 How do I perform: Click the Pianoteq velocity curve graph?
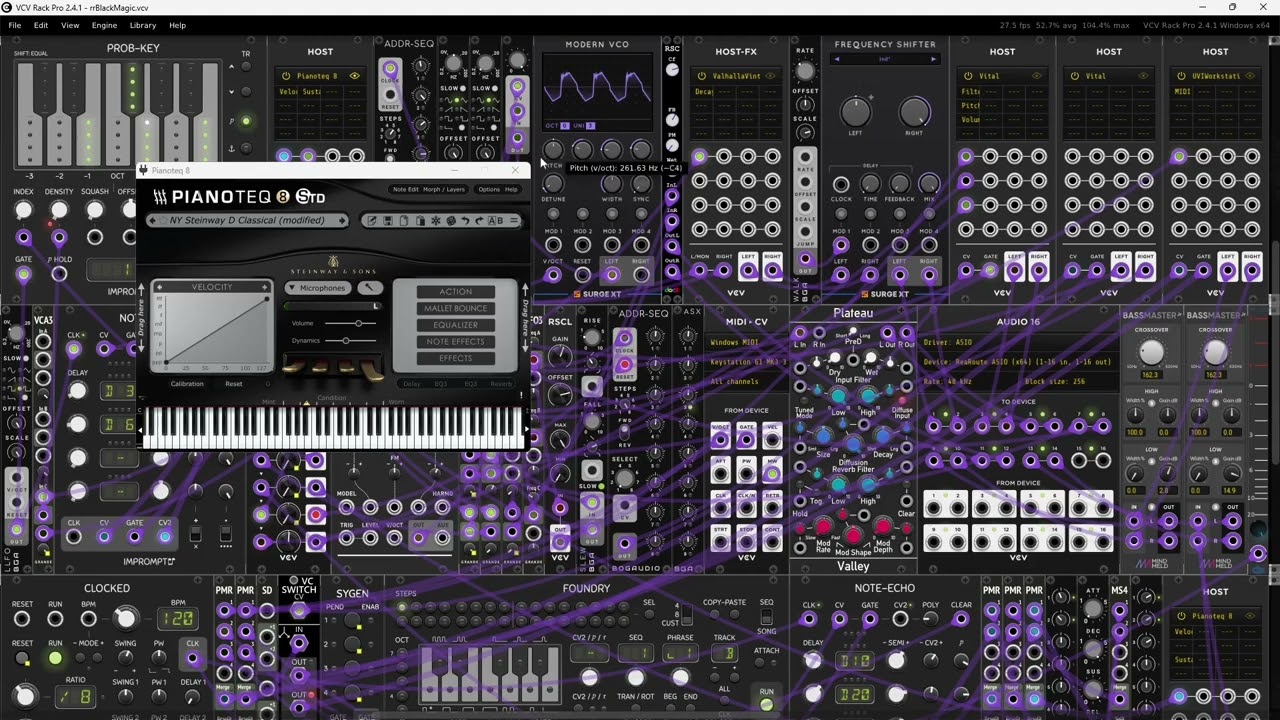216,329
